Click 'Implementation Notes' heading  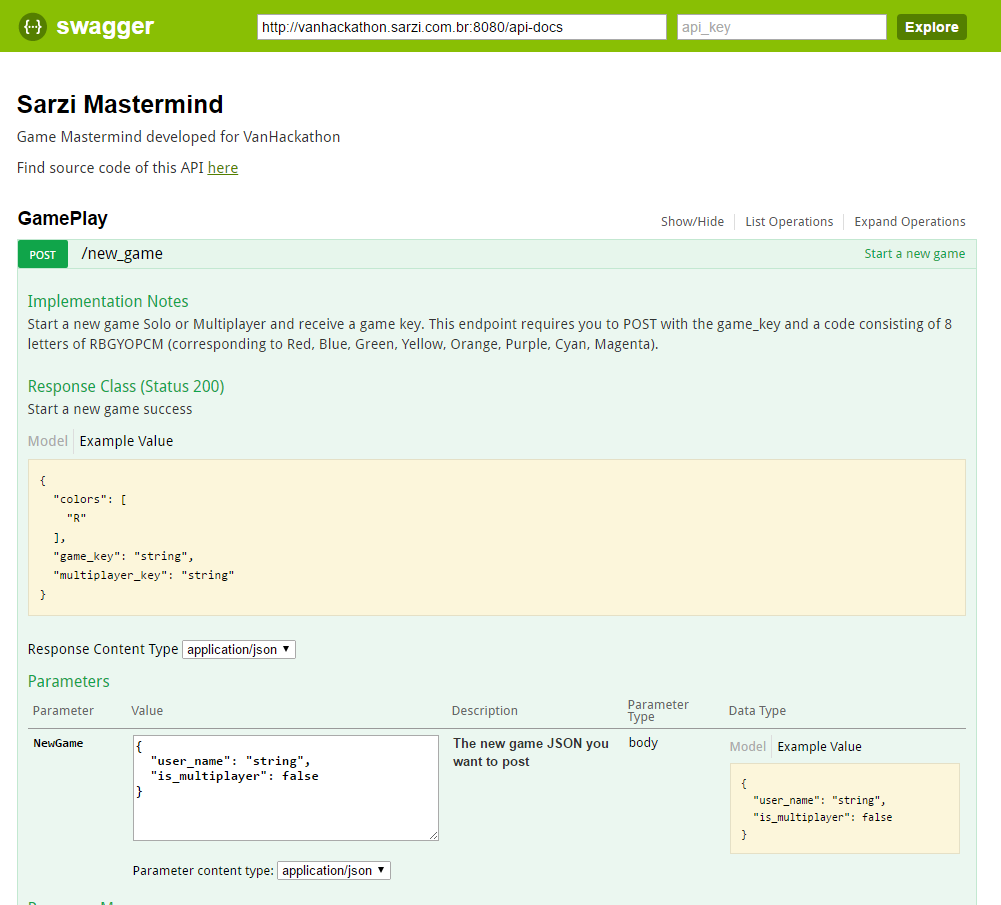(x=108, y=301)
